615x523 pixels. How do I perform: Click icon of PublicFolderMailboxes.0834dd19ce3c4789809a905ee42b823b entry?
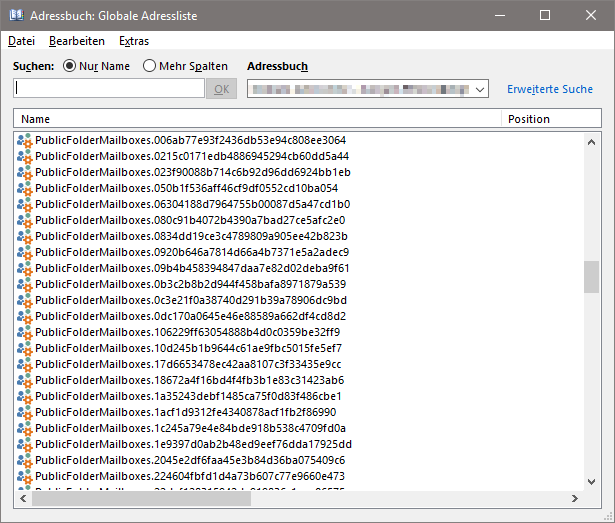point(25,236)
